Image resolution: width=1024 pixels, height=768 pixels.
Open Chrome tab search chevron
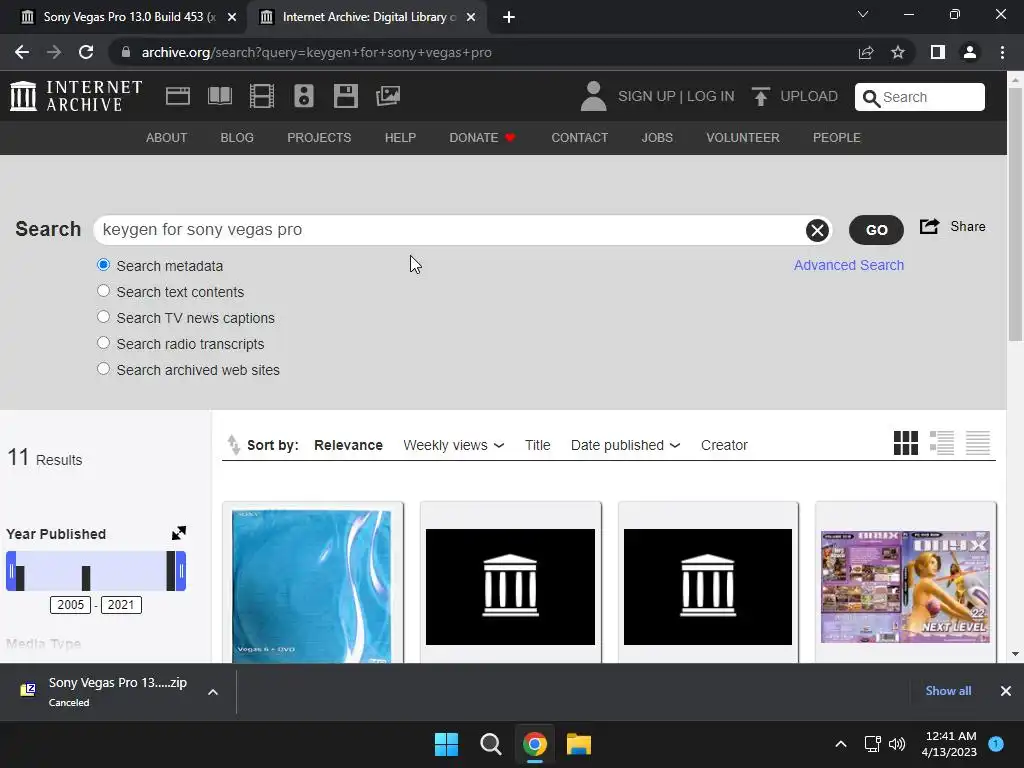click(x=863, y=14)
